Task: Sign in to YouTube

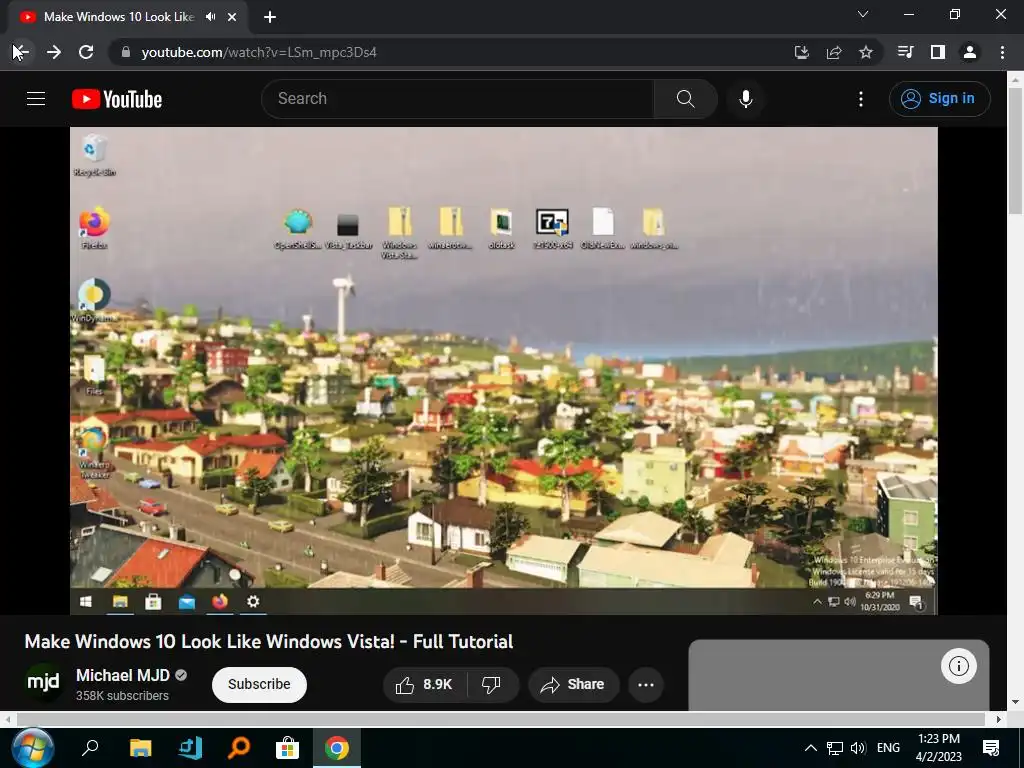Action: pos(939,99)
